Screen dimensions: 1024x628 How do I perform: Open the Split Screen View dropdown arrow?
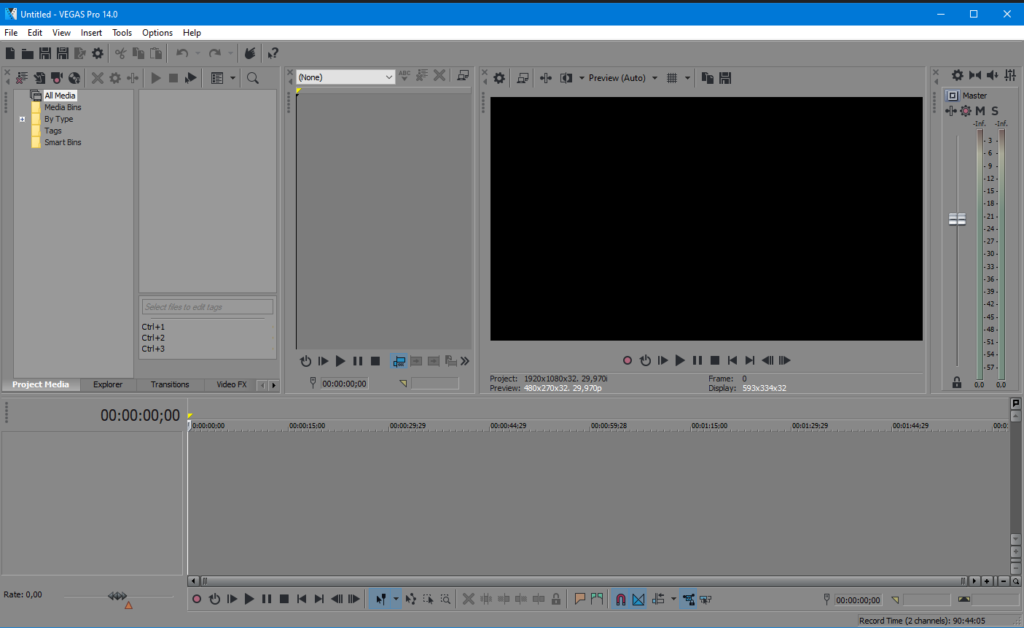point(581,78)
